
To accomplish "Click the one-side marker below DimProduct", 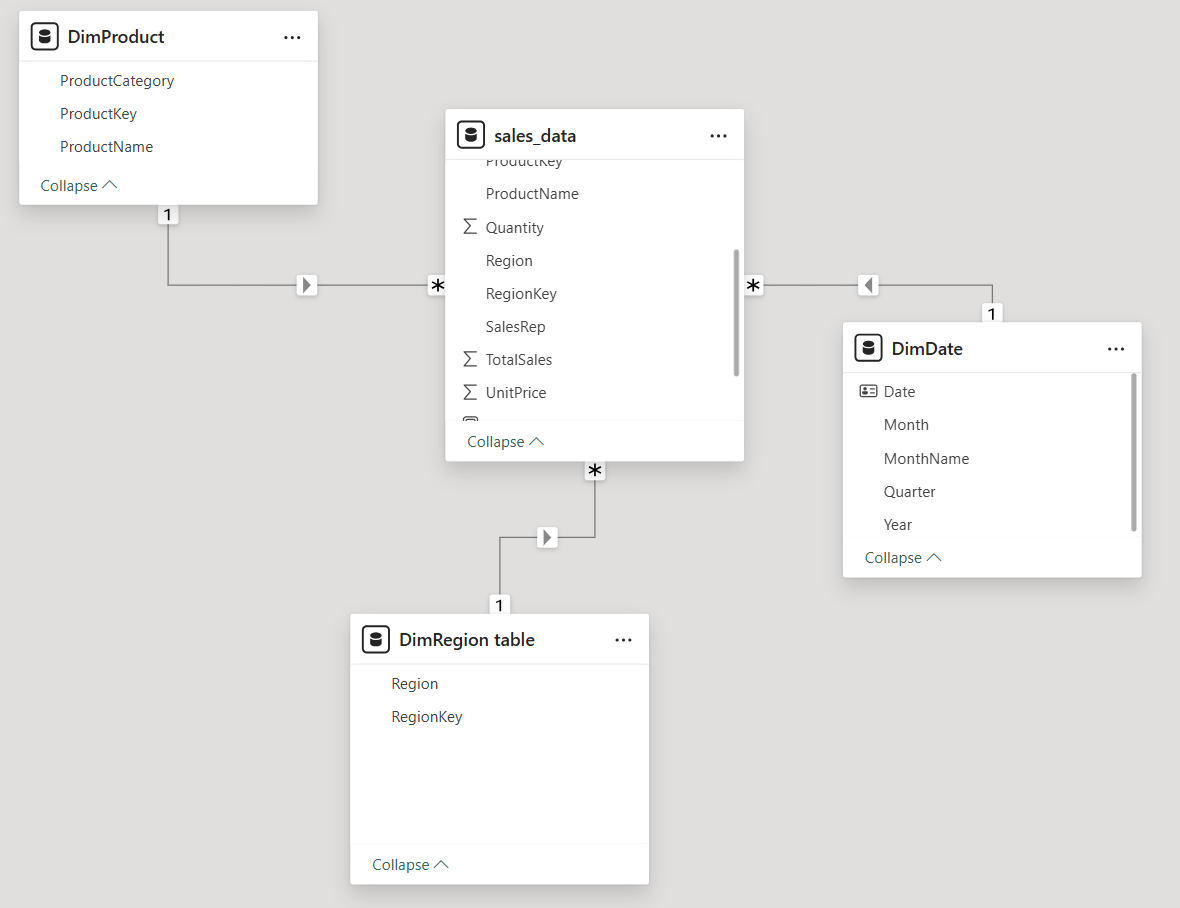I will [x=168, y=215].
